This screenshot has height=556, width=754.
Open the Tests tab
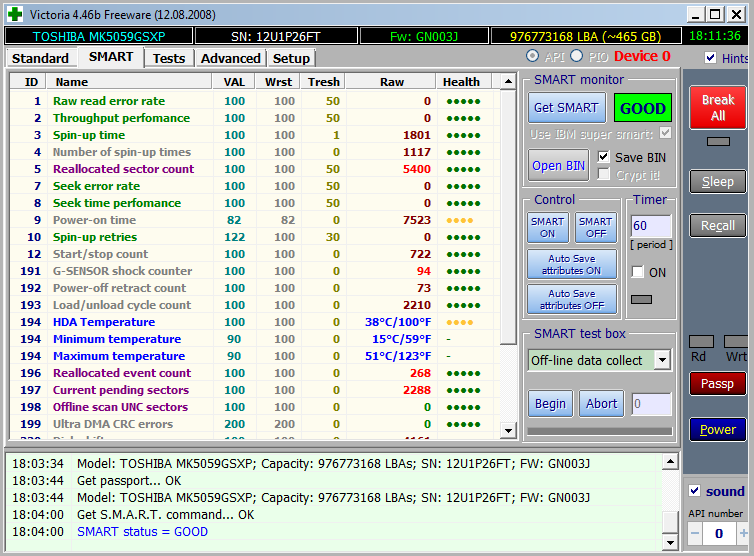(168, 58)
